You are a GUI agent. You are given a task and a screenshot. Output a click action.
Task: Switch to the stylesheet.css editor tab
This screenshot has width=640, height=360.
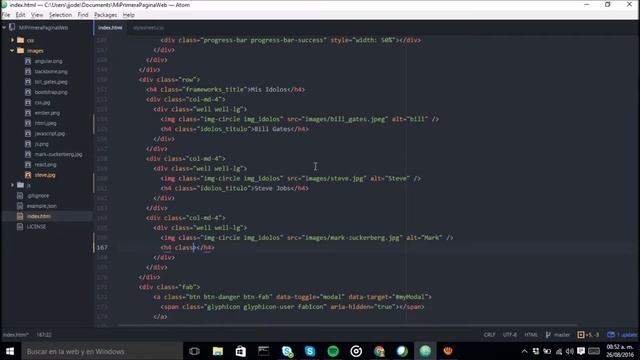point(148,28)
